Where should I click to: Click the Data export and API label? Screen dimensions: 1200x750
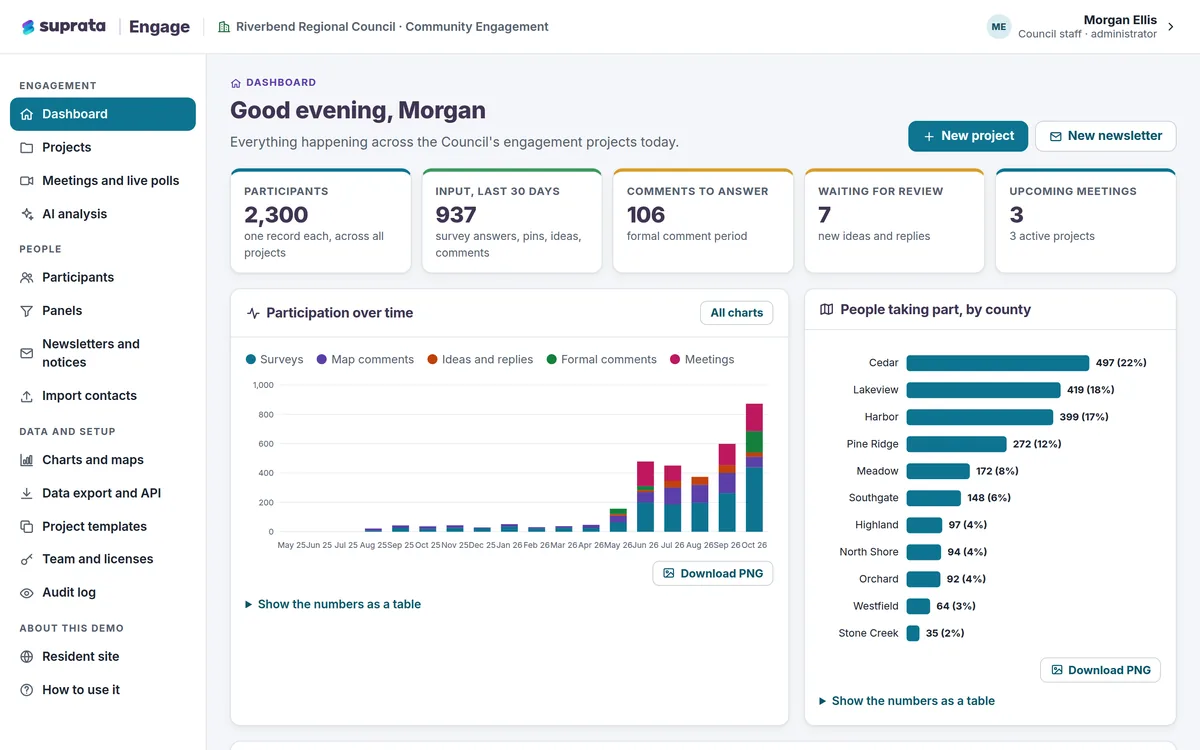101,493
